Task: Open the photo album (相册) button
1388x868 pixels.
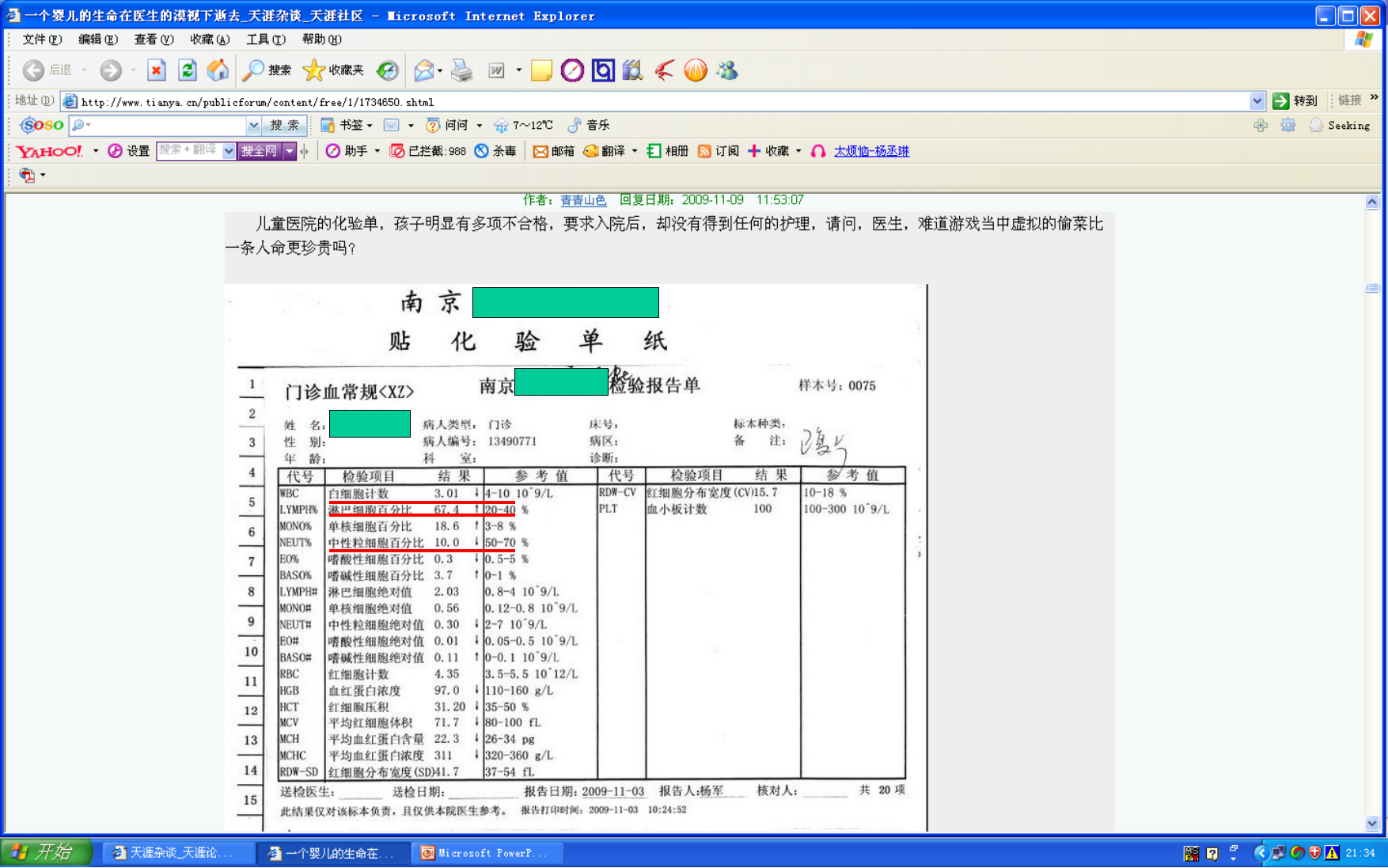Action: (668, 151)
